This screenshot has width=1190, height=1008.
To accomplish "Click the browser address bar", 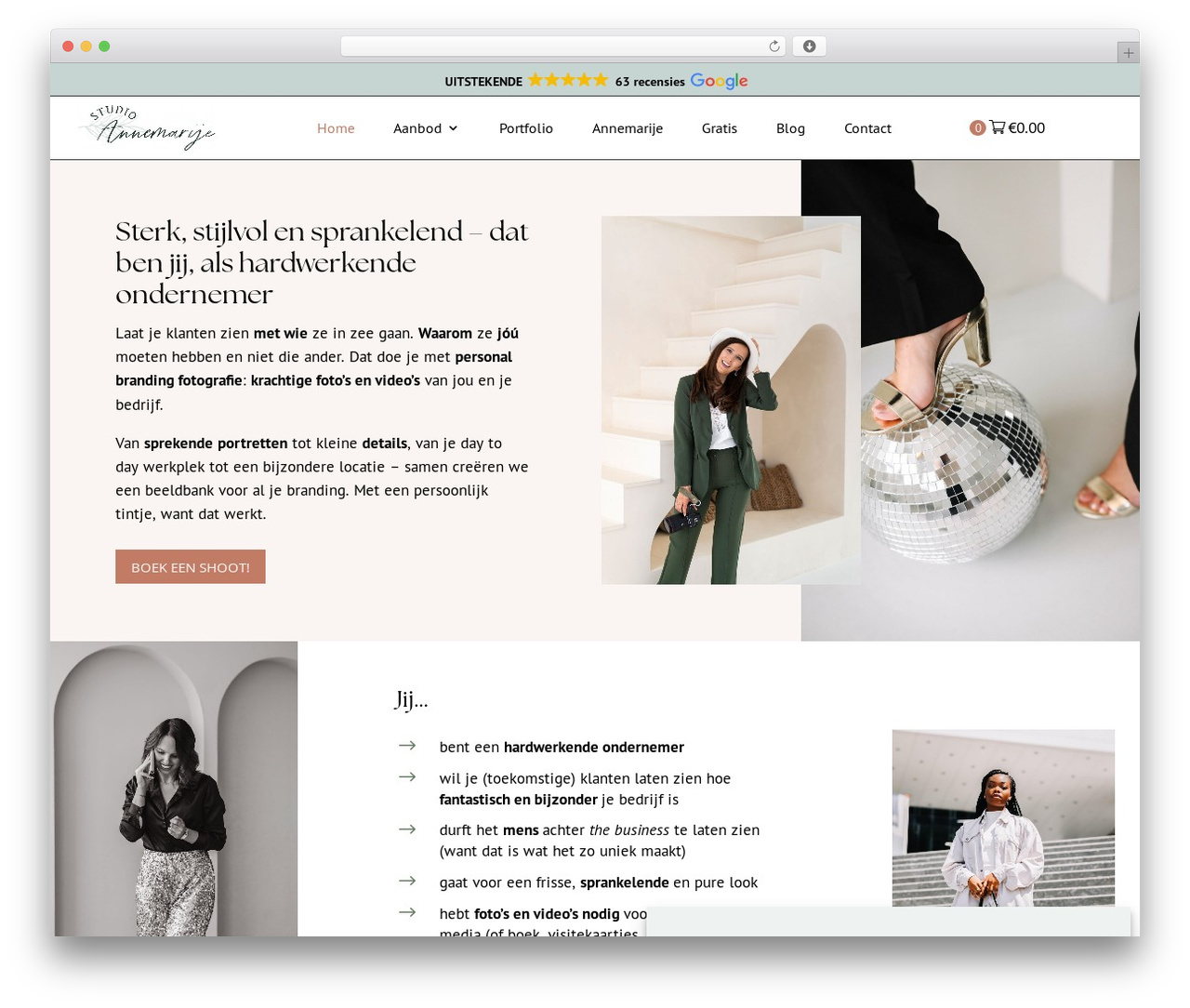I will click(x=562, y=46).
